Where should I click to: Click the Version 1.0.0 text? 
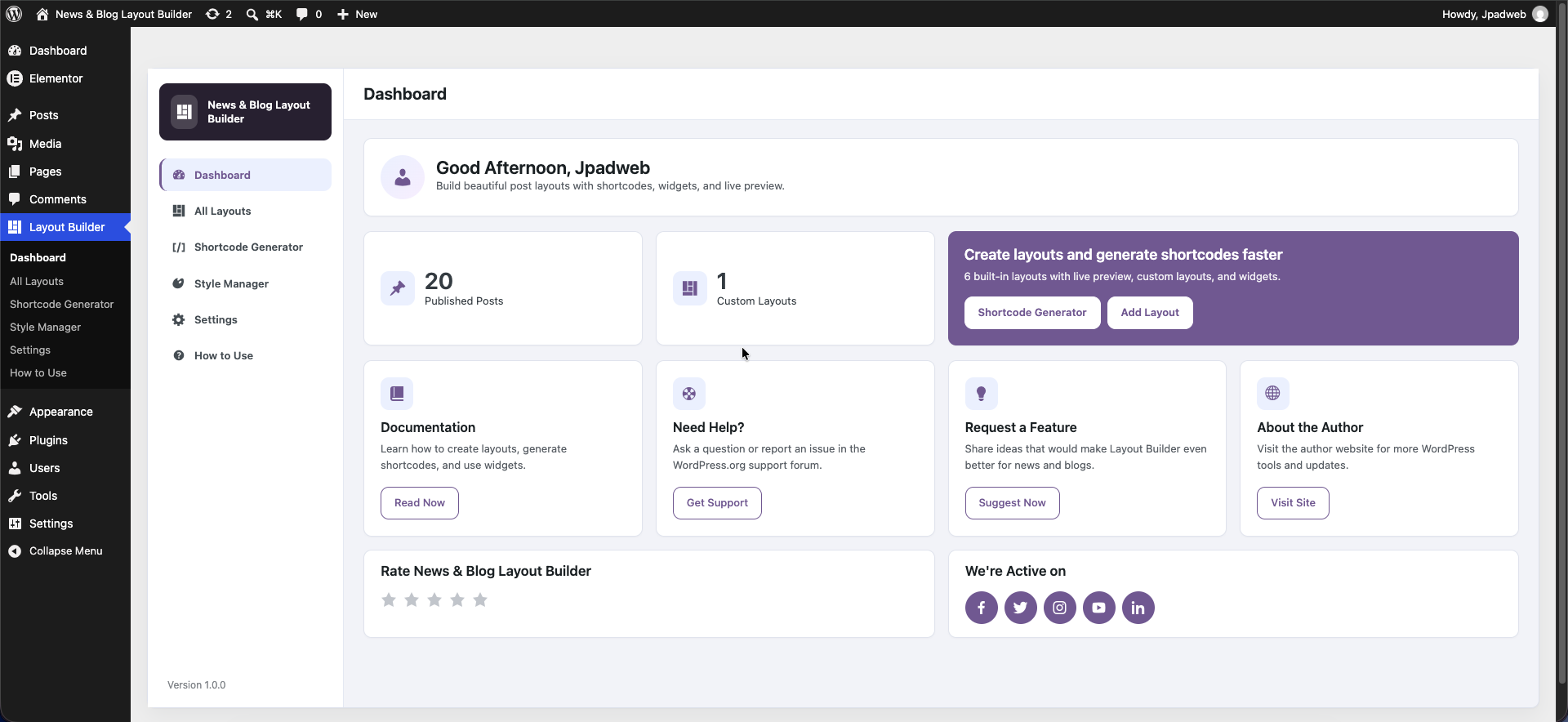[197, 685]
